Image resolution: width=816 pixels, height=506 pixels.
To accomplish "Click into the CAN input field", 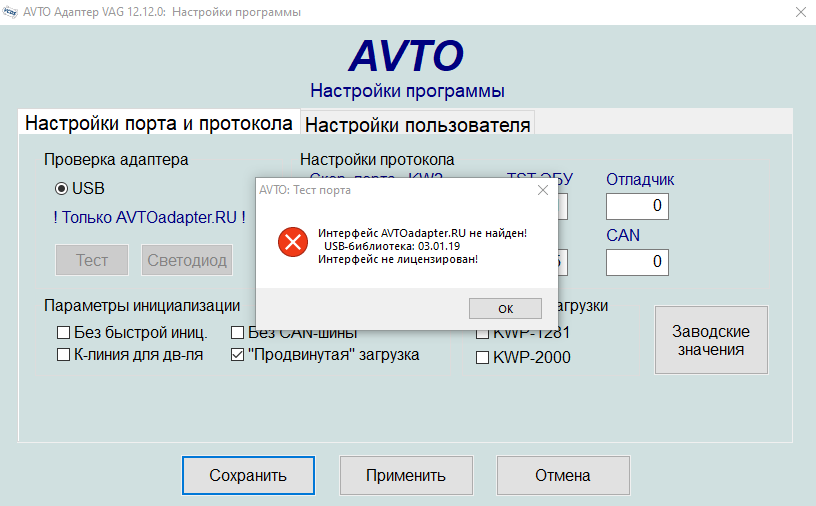I will 637,262.
